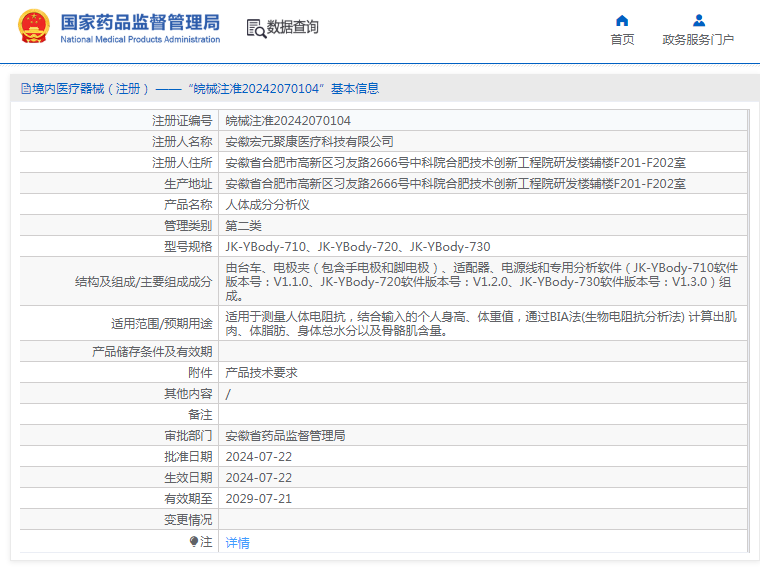
Task: Click the 注册人名称 label
Action: 182,142
